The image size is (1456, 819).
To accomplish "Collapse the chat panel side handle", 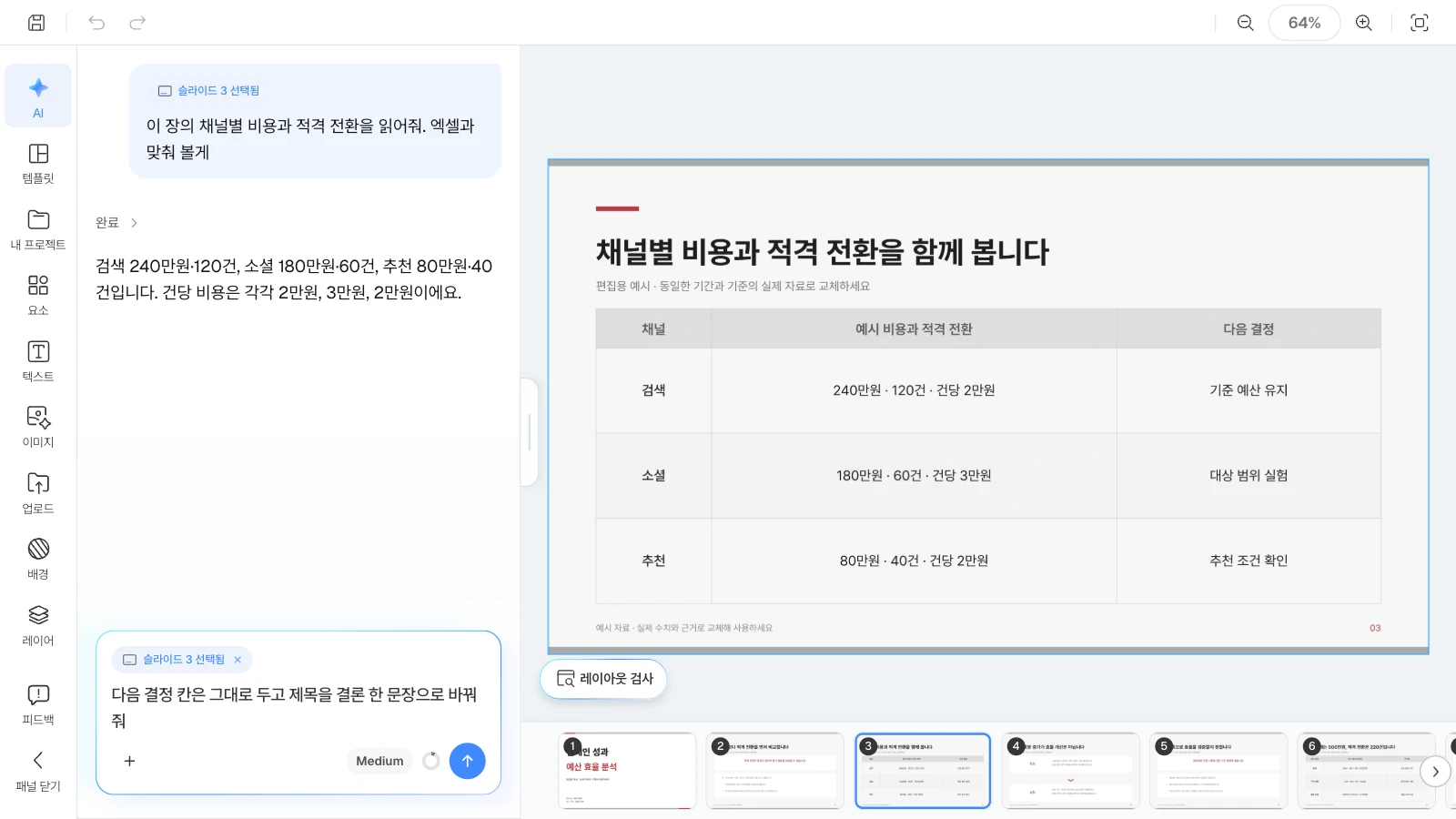I will coord(530,432).
